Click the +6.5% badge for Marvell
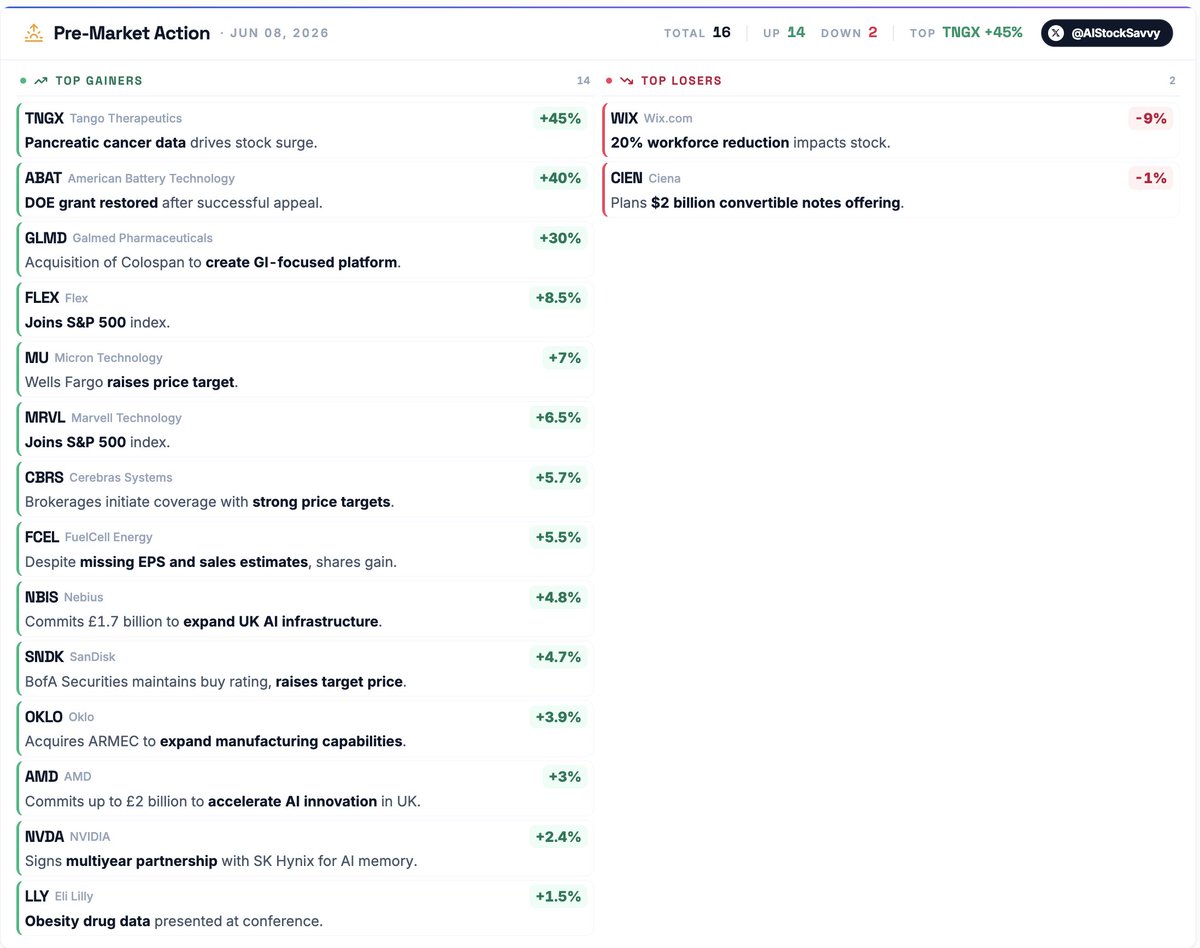 [558, 418]
